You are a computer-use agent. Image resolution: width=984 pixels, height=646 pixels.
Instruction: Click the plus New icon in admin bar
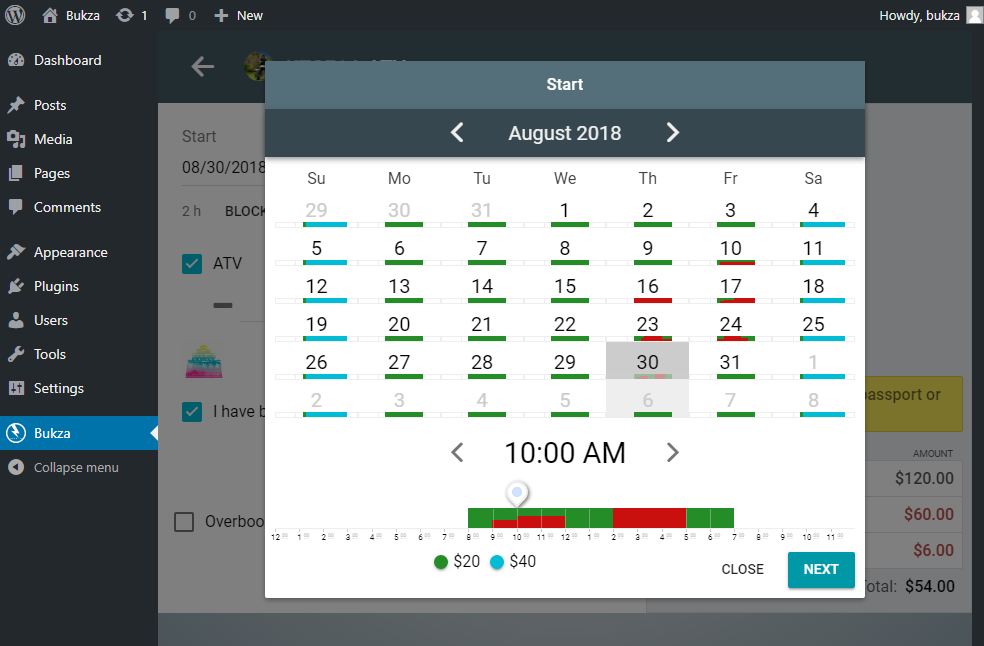click(221, 15)
